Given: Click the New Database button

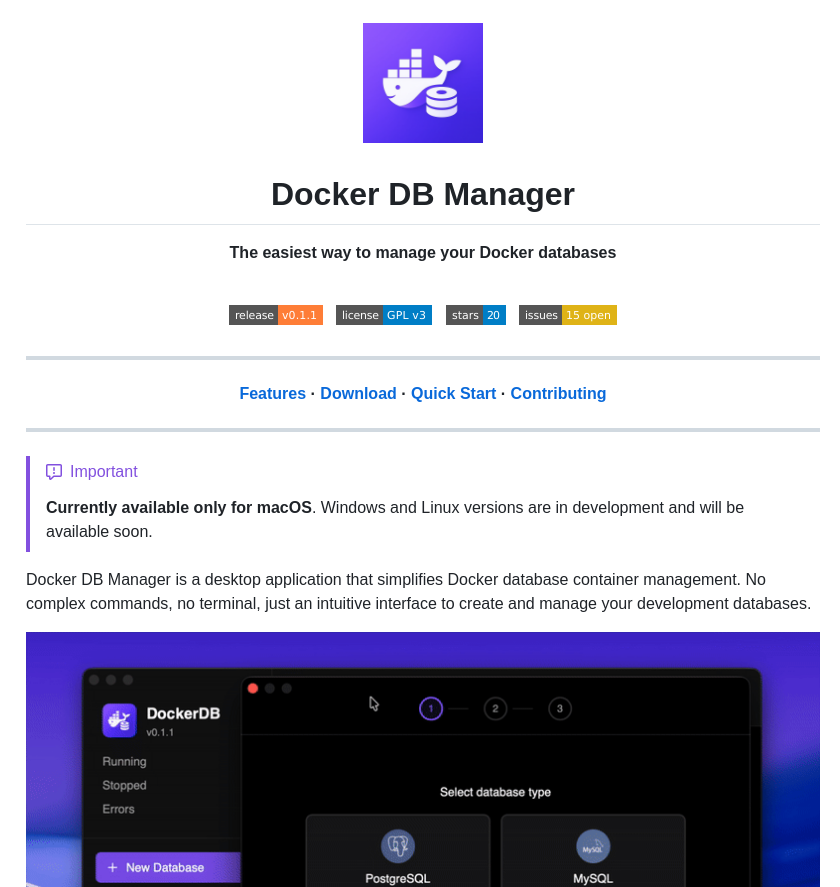Looking at the screenshot, I should tap(166, 867).
